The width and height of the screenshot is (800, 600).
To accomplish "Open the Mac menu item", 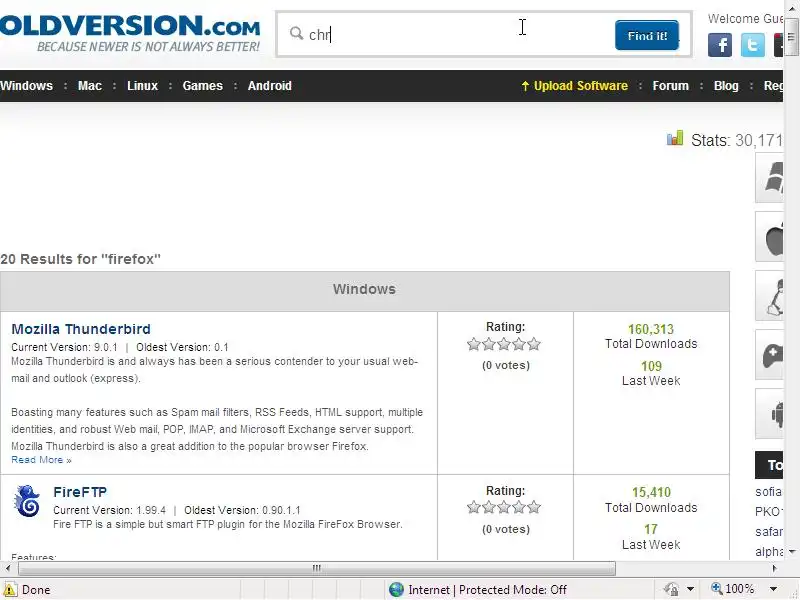I will pyautogui.click(x=90, y=86).
